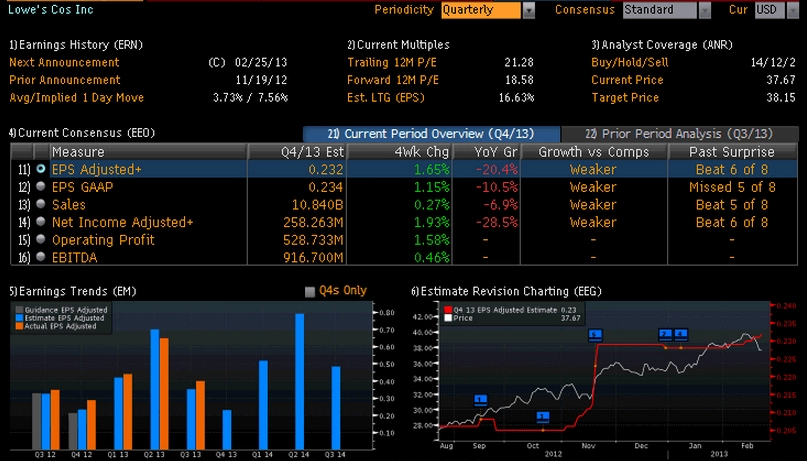Open Analyst Coverage (ANR) section
Viewport: 807px width, 461px height.
coord(662,45)
